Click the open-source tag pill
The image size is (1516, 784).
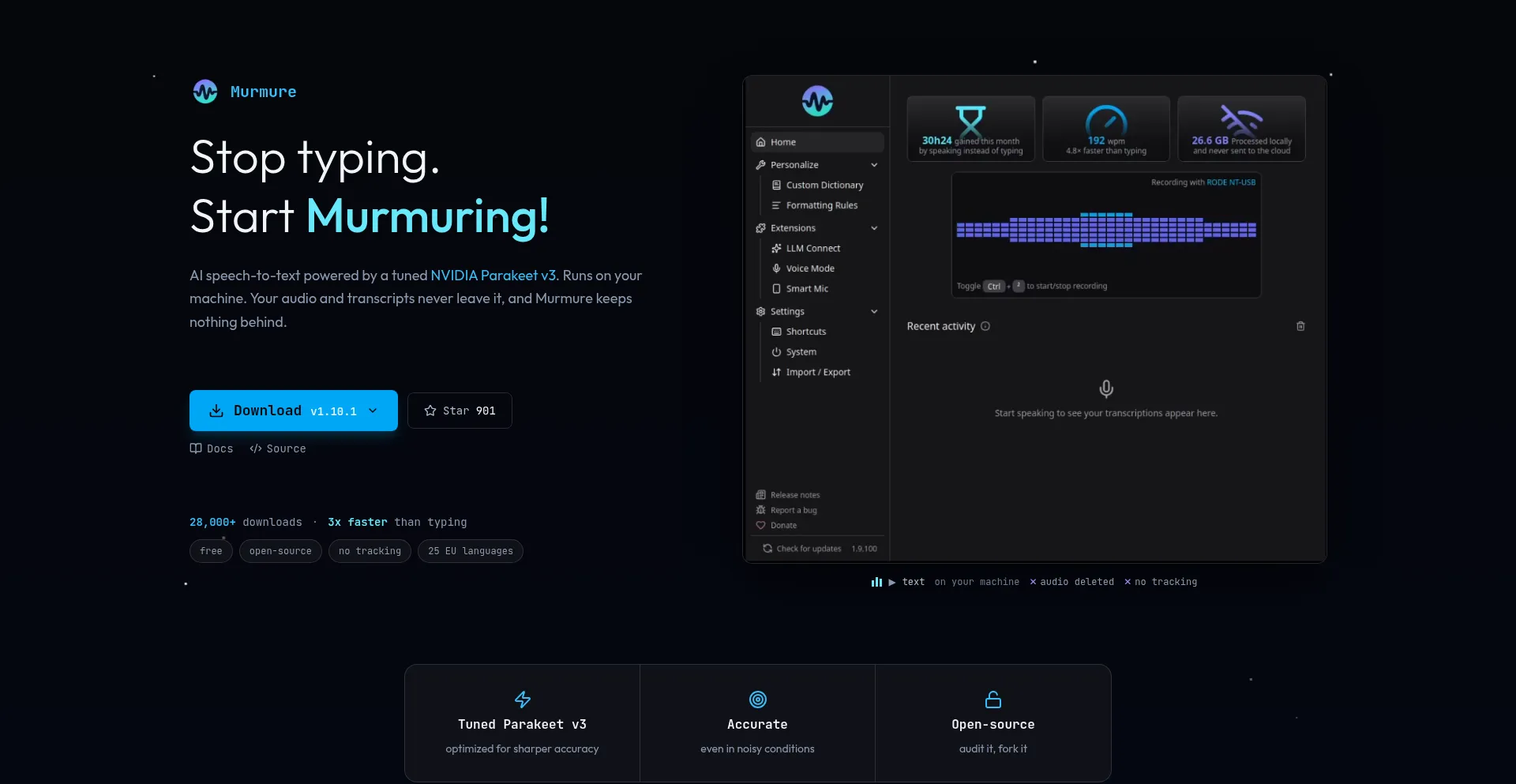pyautogui.click(x=280, y=551)
